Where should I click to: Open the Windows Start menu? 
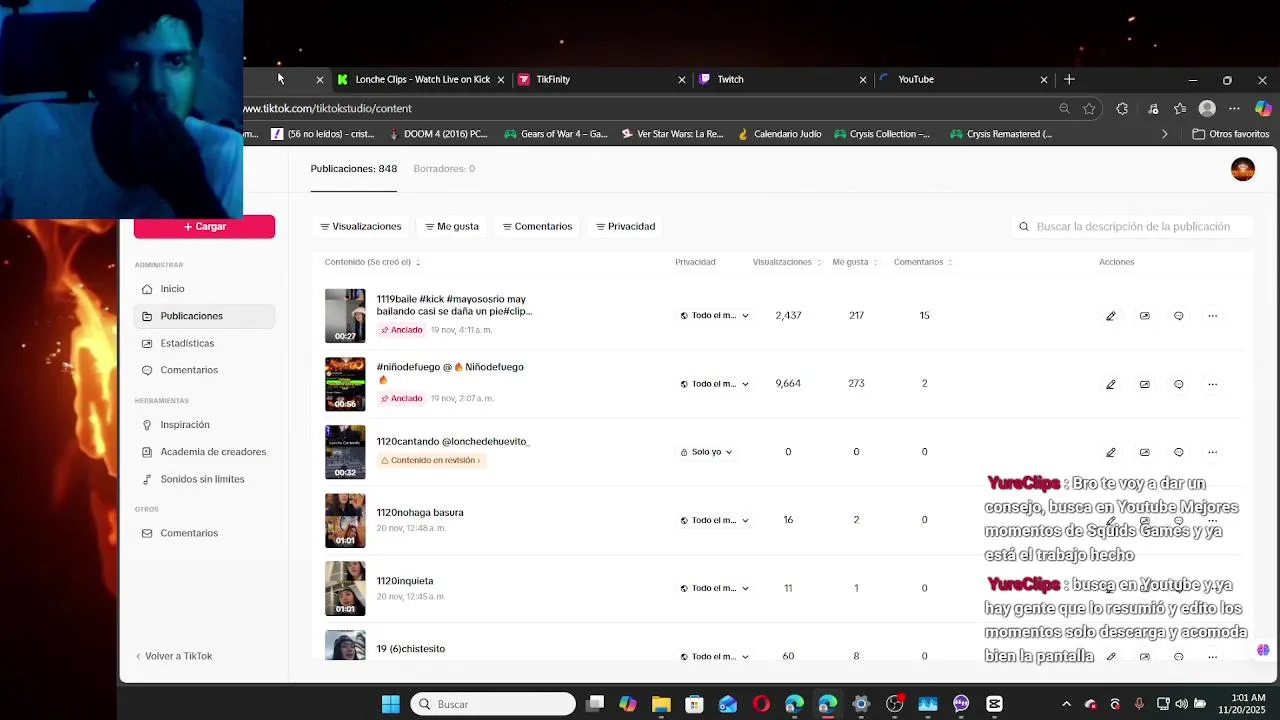391,704
